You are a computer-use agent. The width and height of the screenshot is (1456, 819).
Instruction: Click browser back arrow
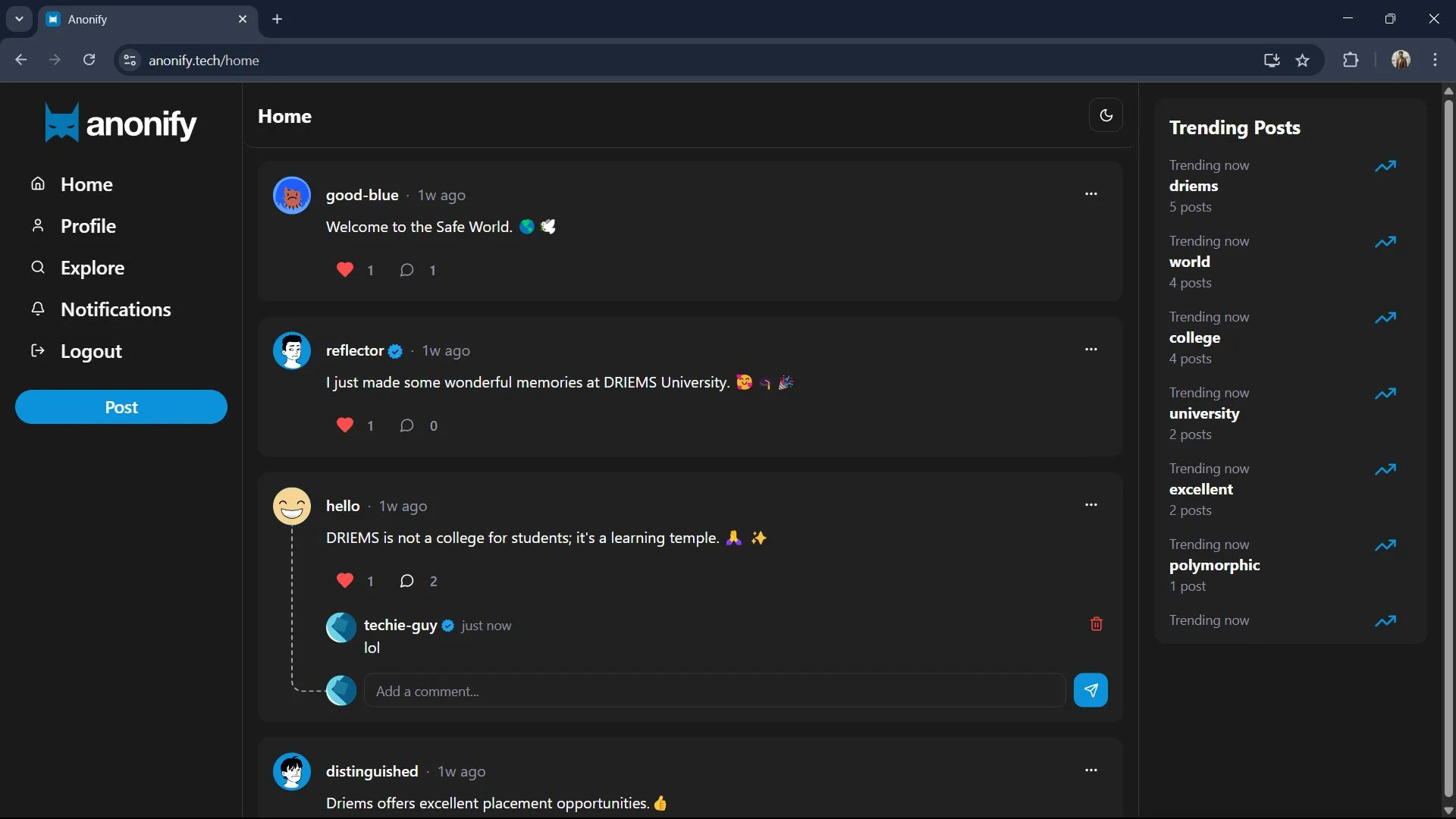point(20,60)
